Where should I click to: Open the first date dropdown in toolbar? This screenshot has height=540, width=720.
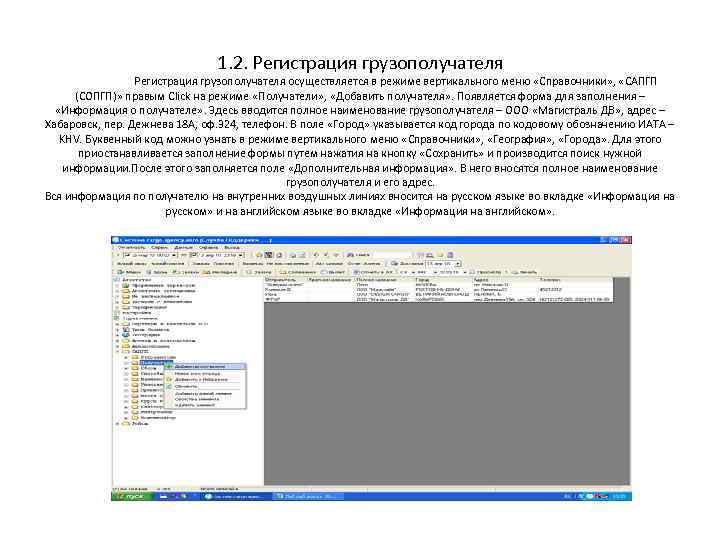174,255
